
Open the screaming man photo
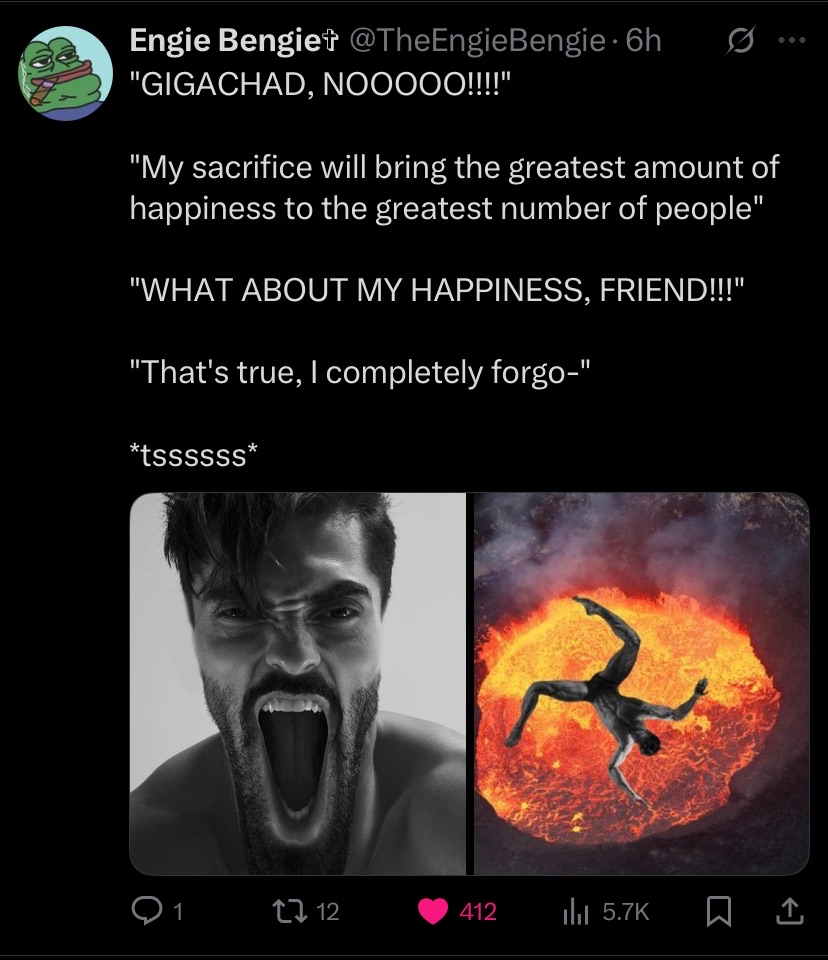point(298,683)
